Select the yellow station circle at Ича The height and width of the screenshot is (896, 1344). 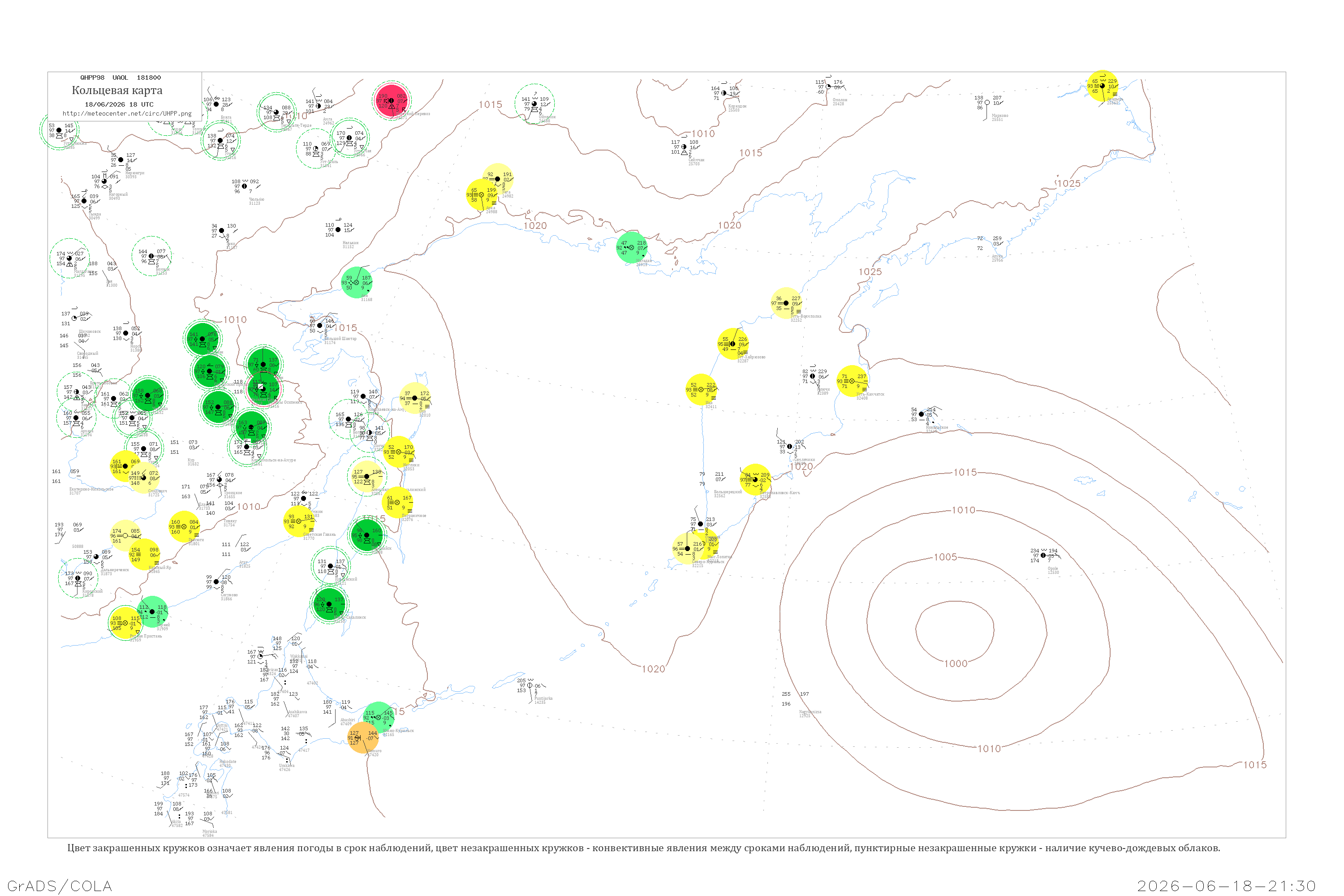coord(701,390)
